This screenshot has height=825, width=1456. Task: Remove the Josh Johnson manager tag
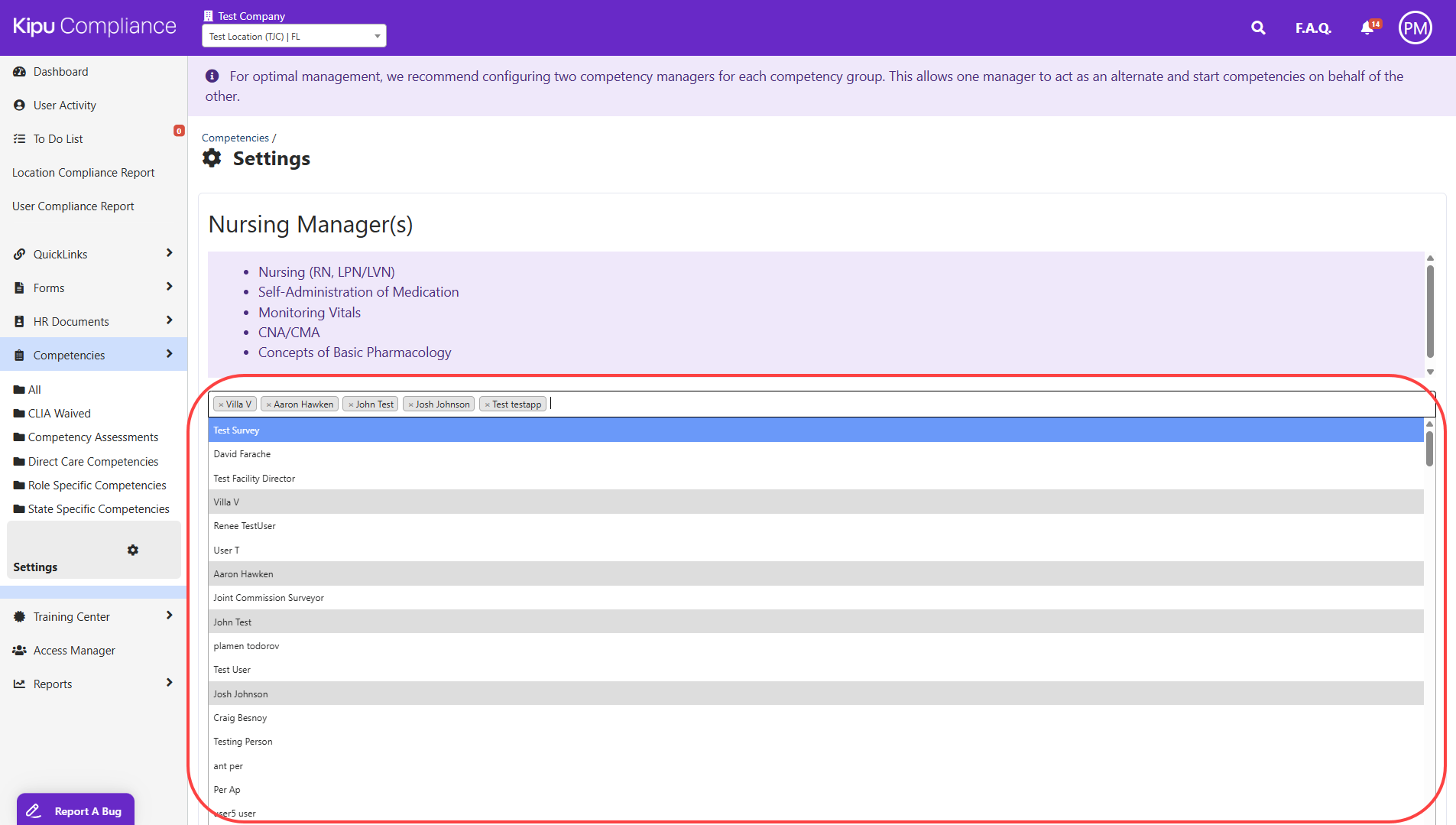click(x=410, y=404)
